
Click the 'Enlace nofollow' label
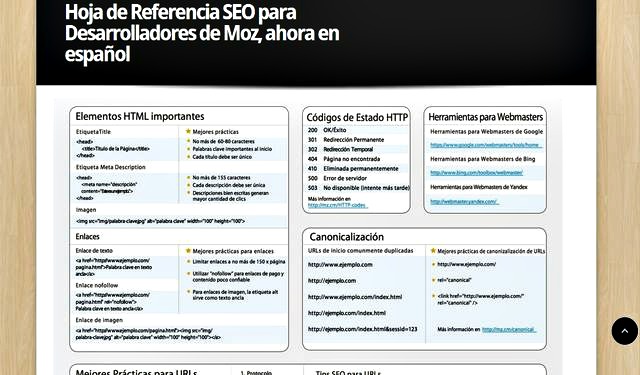pos(97,285)
